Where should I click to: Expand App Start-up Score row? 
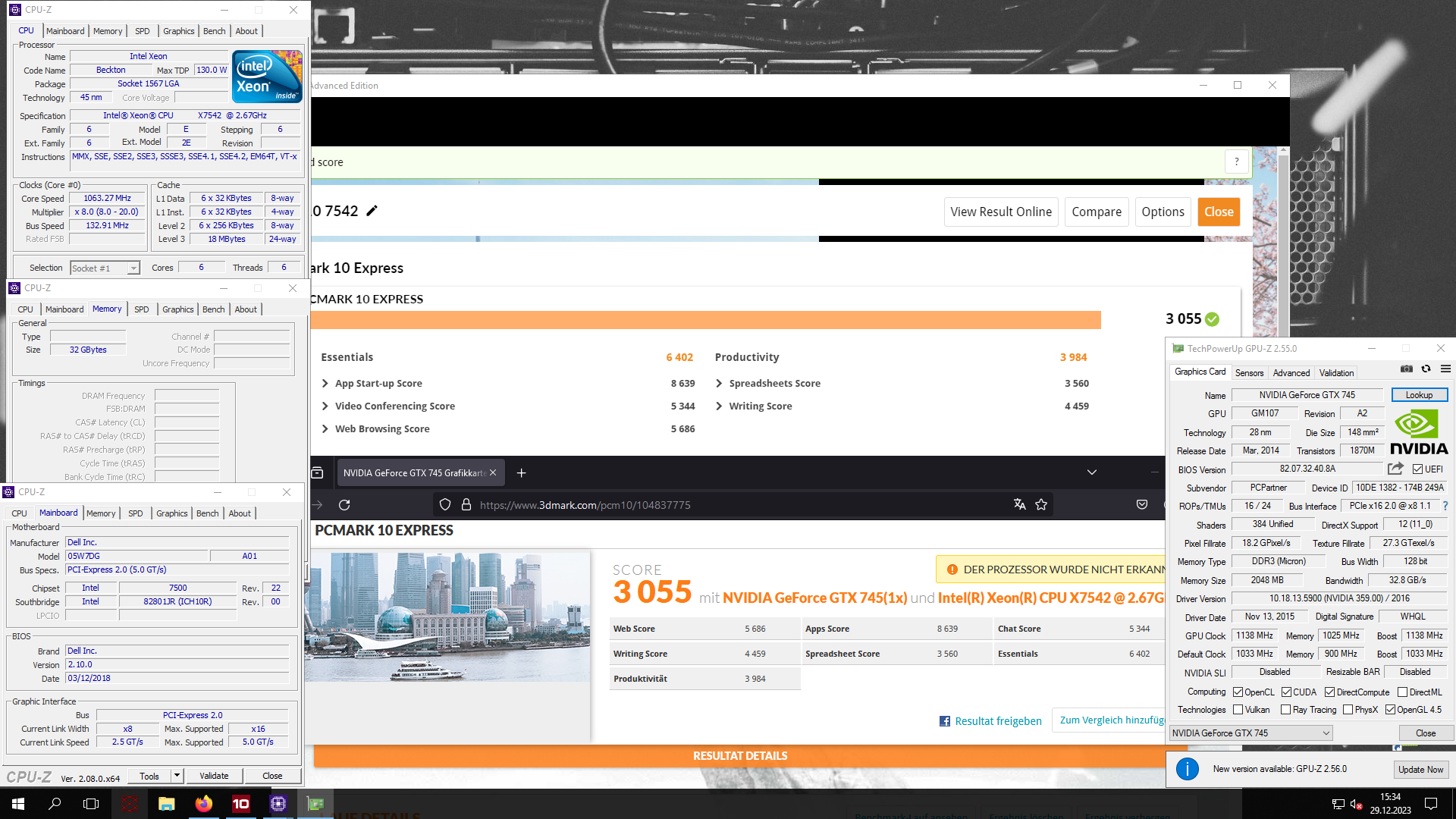click(x=325, y=384)
